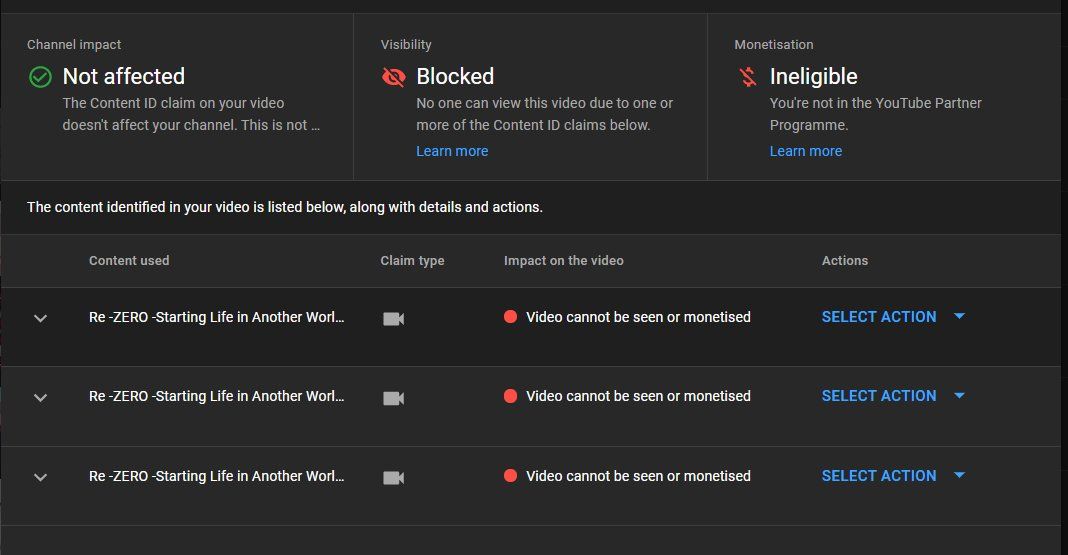Click the crossed-out dollar Ineligible icon
The height and width of the screenshot is (555, 1068).
point(747,77)
